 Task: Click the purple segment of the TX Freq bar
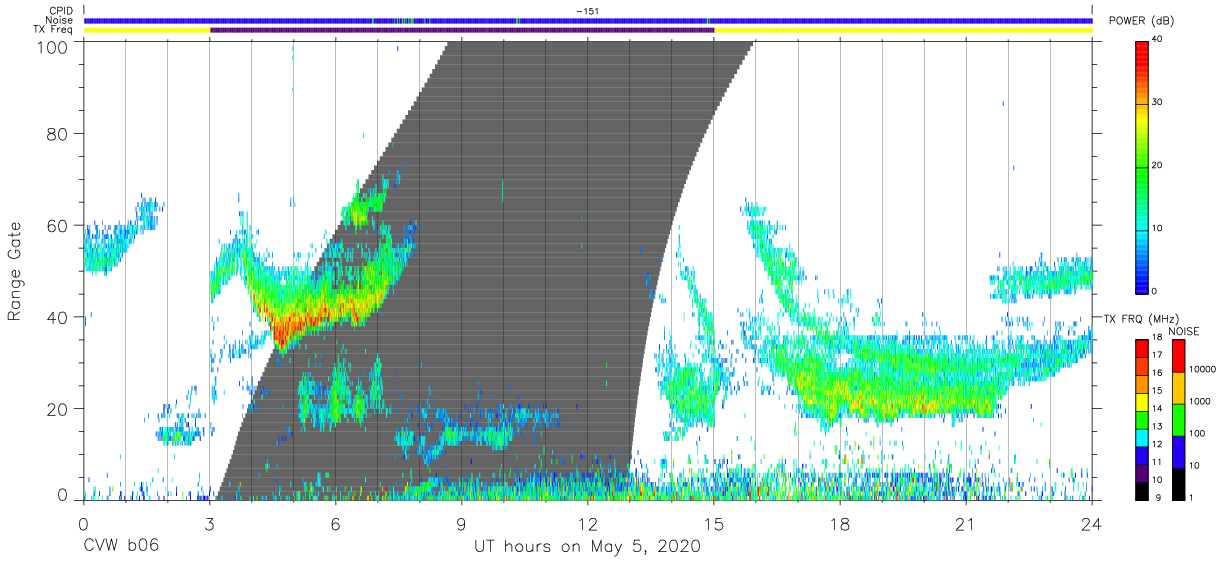pyautogui.click(x=462, y=30)
